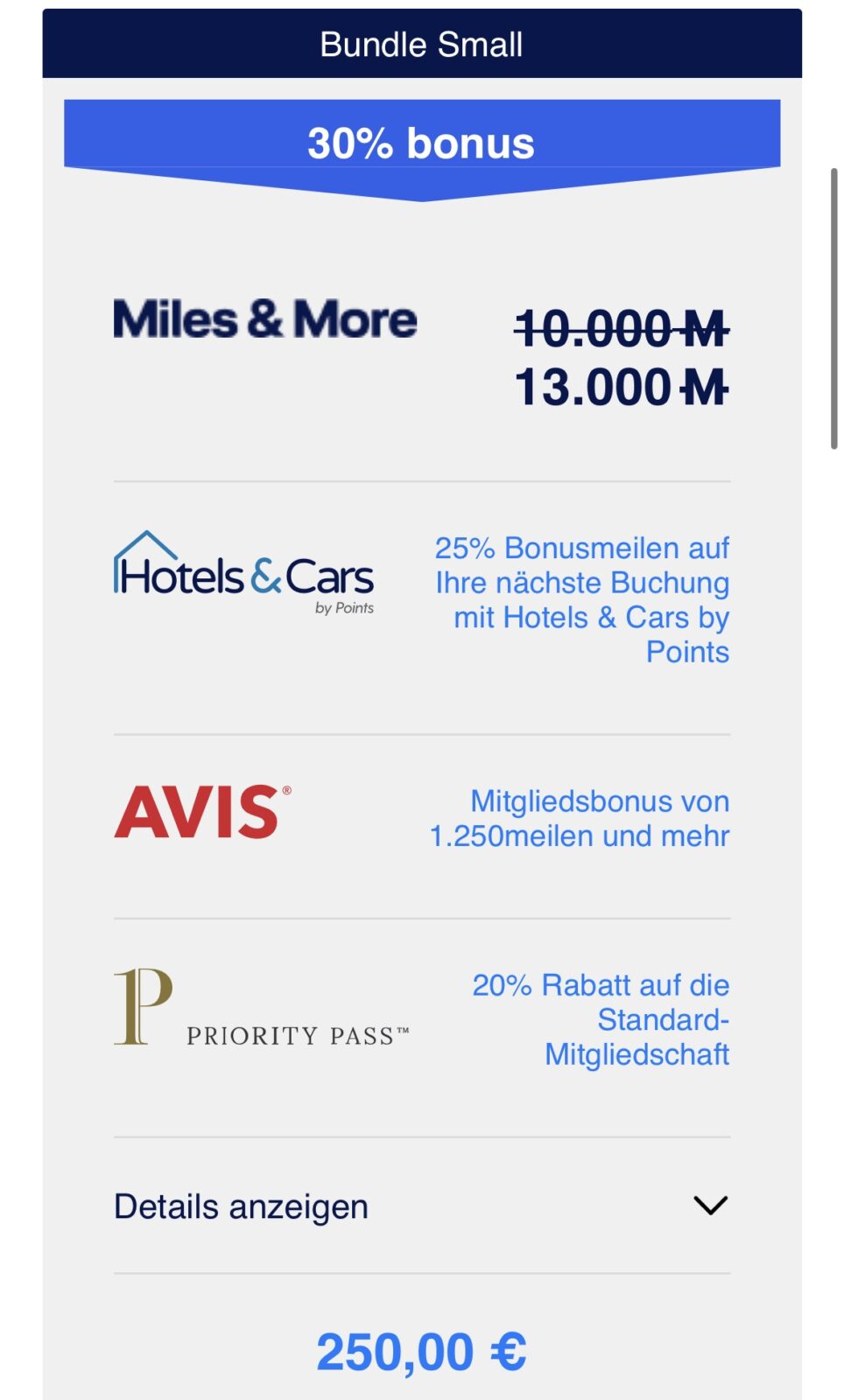Follow the Mitgliedsbonus von 1.250meilen link
Image resolution: width=844 pixels, height=1400 pixels.
click(580, 818)
